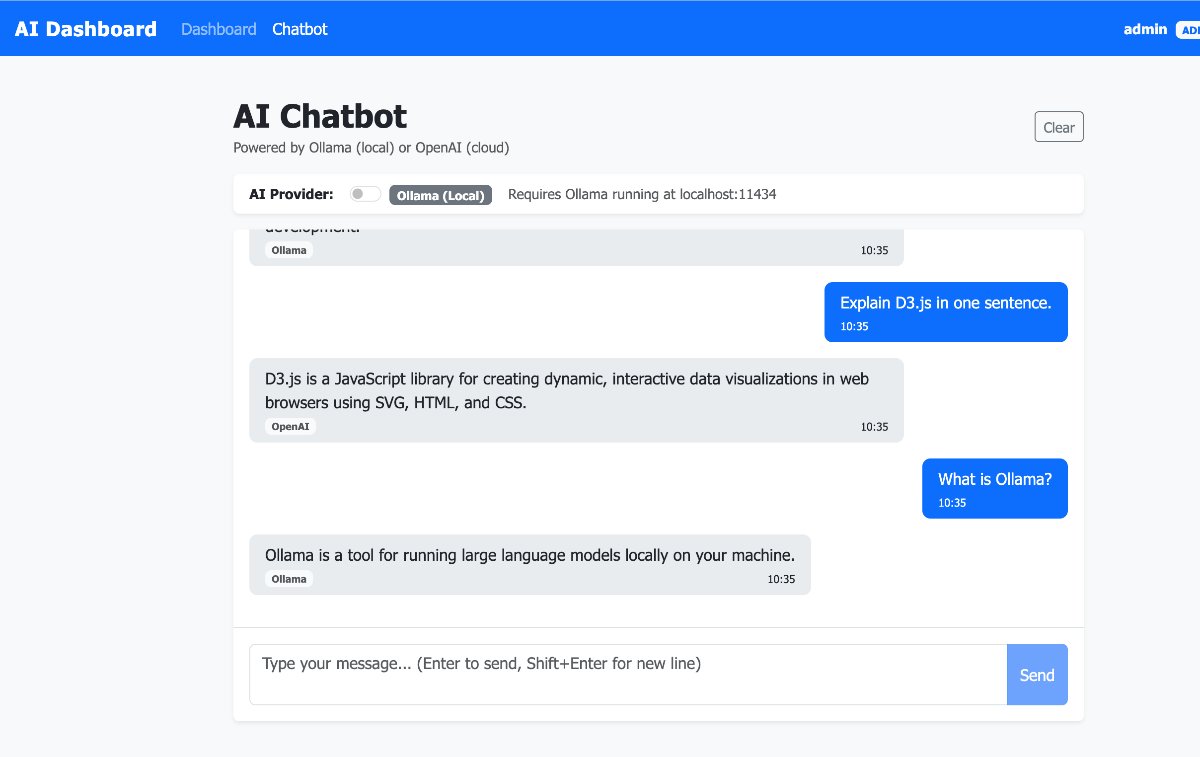The width and height of the screenshot is (1200, 757).
Task: Click the Clear chat button
Action: pyautogui.click(x=1058, y=127)
